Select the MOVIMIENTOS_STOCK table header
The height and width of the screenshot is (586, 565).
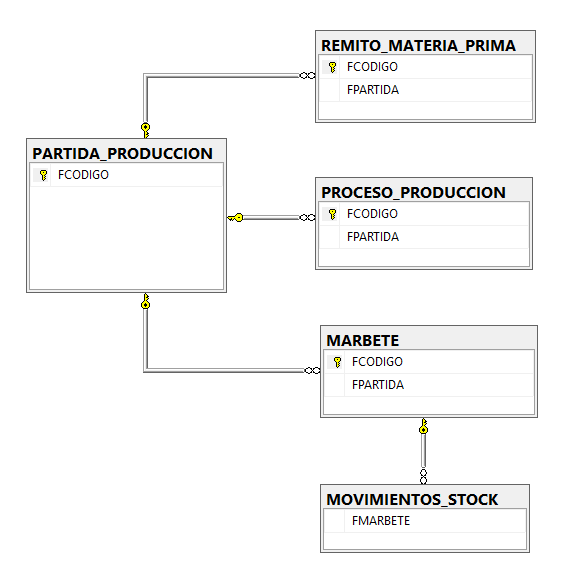[x=425, y=497]
